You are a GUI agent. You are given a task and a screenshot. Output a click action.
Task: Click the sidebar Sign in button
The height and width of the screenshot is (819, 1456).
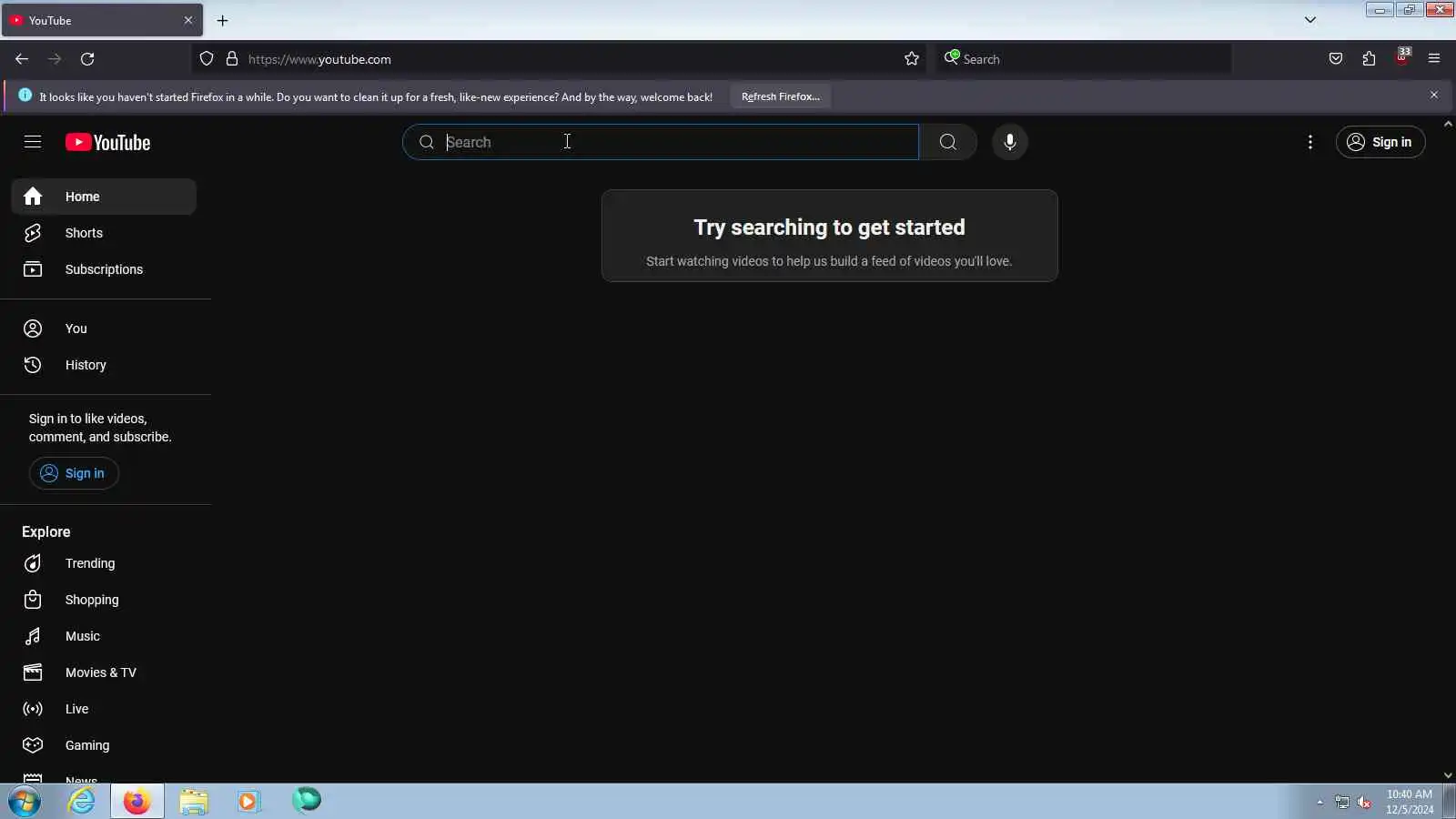tap(74, 473)
